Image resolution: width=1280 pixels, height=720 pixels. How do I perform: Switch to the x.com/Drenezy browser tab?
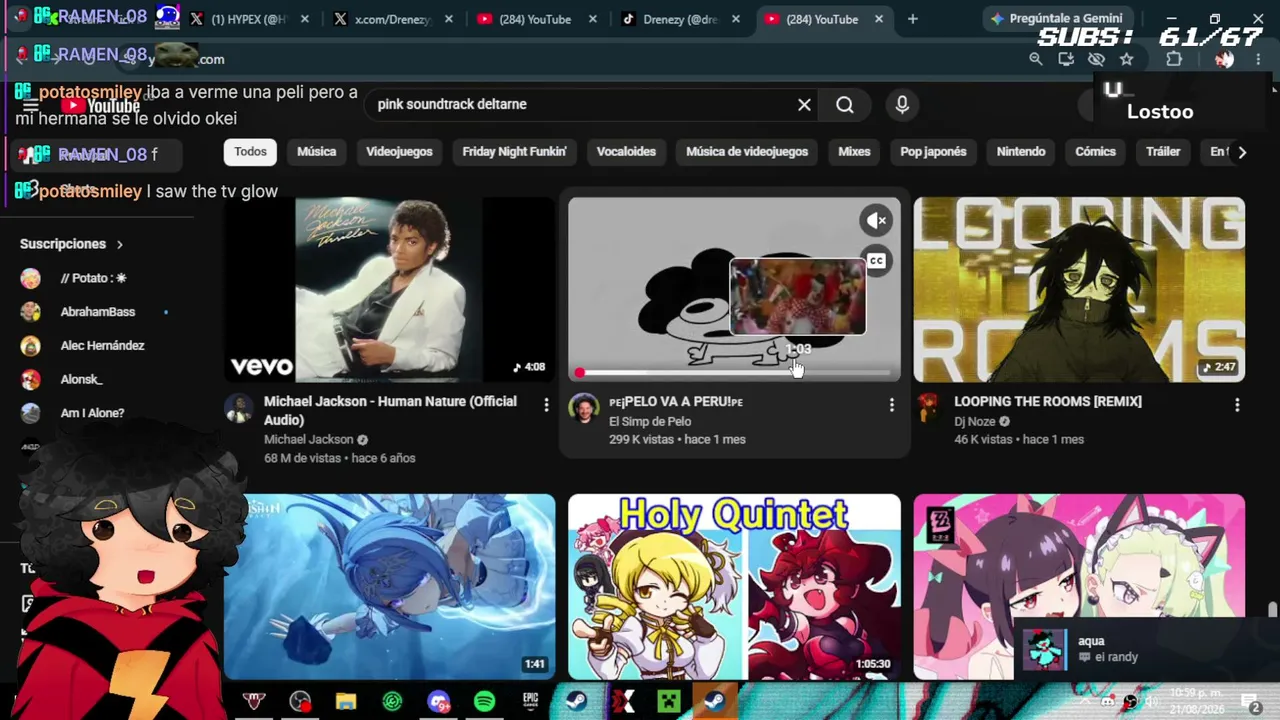393,19
